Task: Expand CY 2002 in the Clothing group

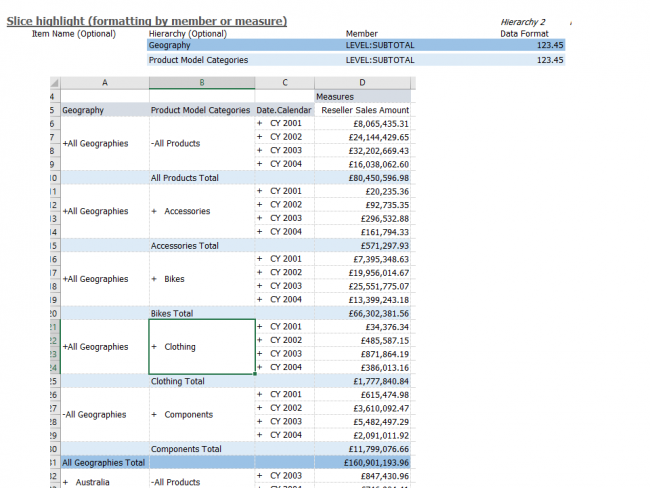Action: pos(260,340)
